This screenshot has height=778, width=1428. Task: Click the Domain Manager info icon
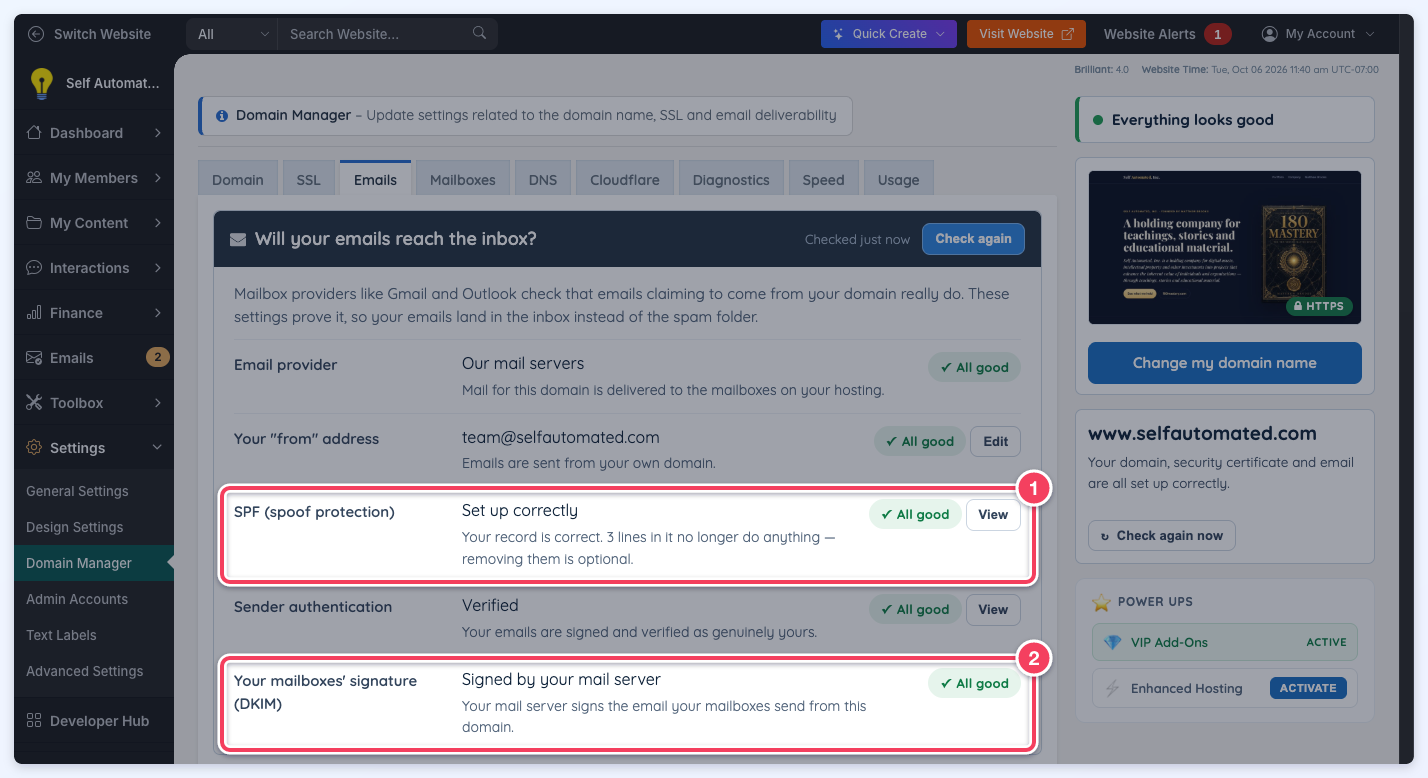pos(221,116)
